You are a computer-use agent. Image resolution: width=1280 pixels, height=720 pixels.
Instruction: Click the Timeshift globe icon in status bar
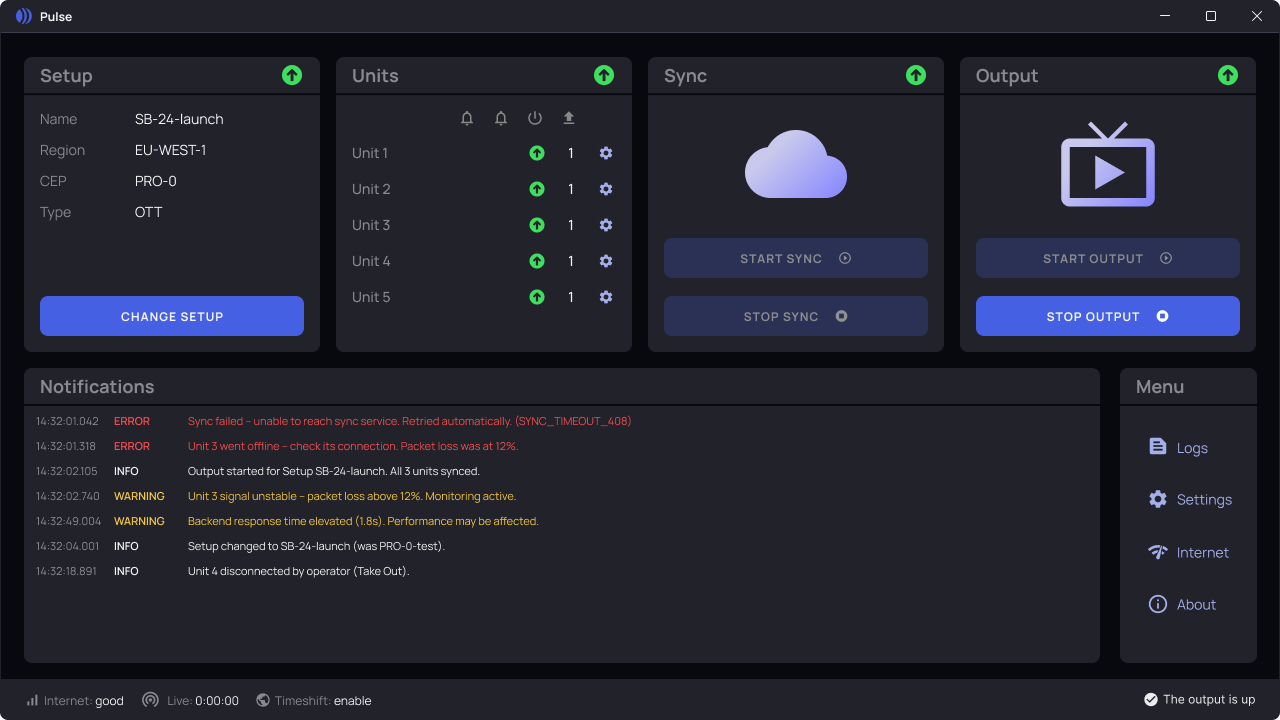click(x=263, y=700)
